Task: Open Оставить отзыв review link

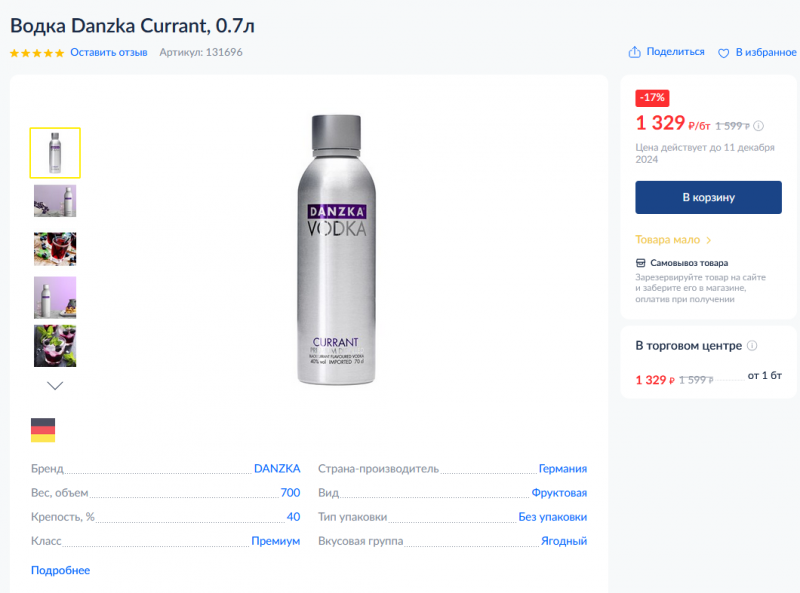Action: 109,52
